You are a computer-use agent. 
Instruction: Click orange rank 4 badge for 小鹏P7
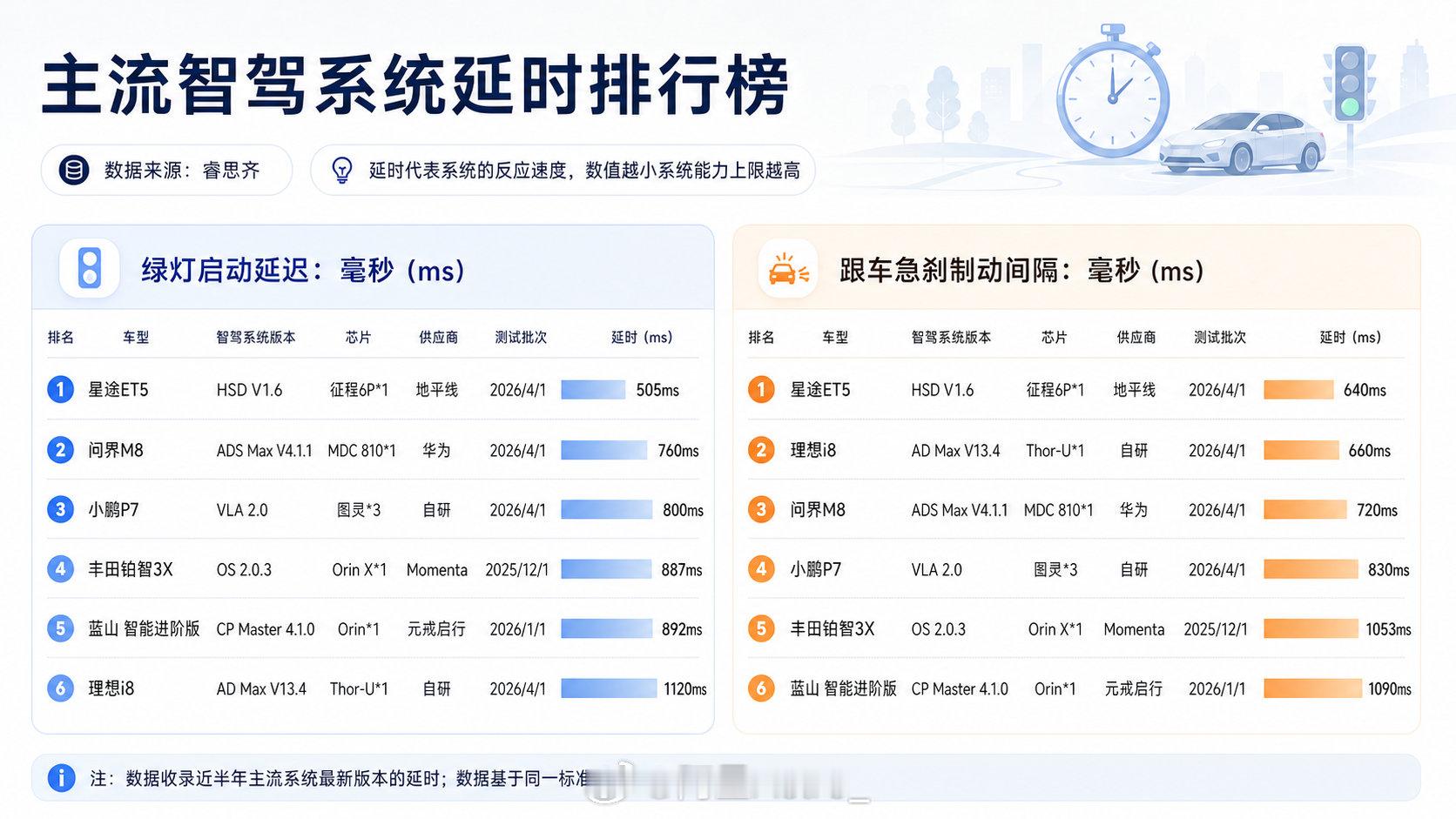pyautogui.click(x=761, y=569)
